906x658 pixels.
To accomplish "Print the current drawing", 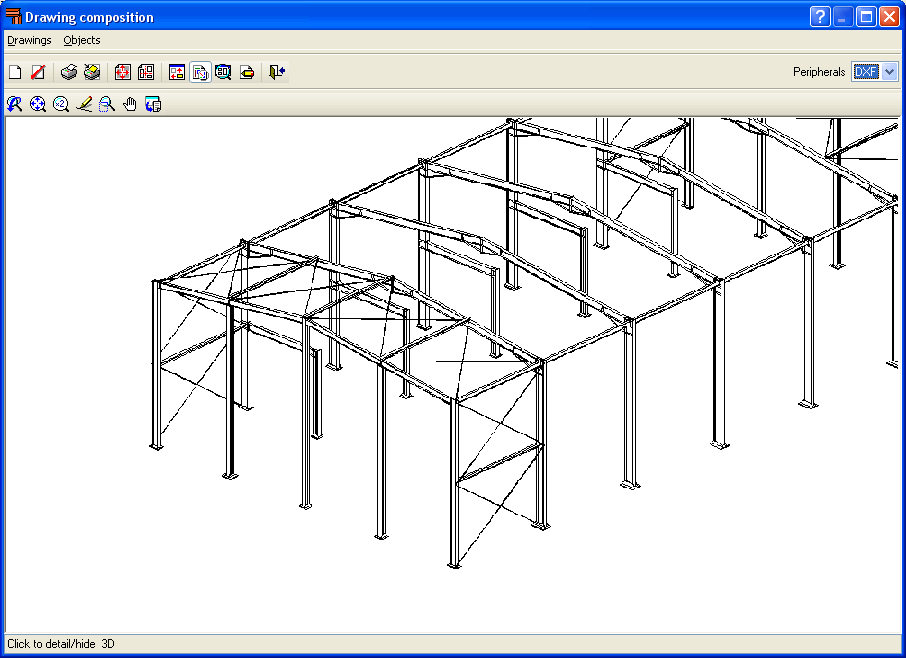I will click(x=69, y=72).
